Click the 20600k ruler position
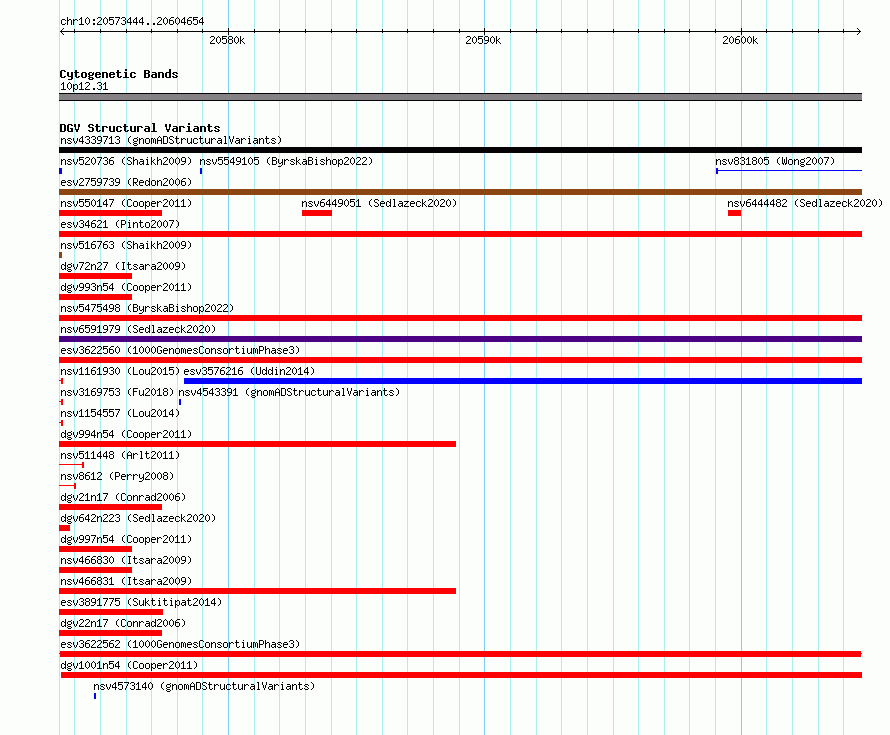Image resolution: width=890 pixels, height=735 pixels. [740, 40]
